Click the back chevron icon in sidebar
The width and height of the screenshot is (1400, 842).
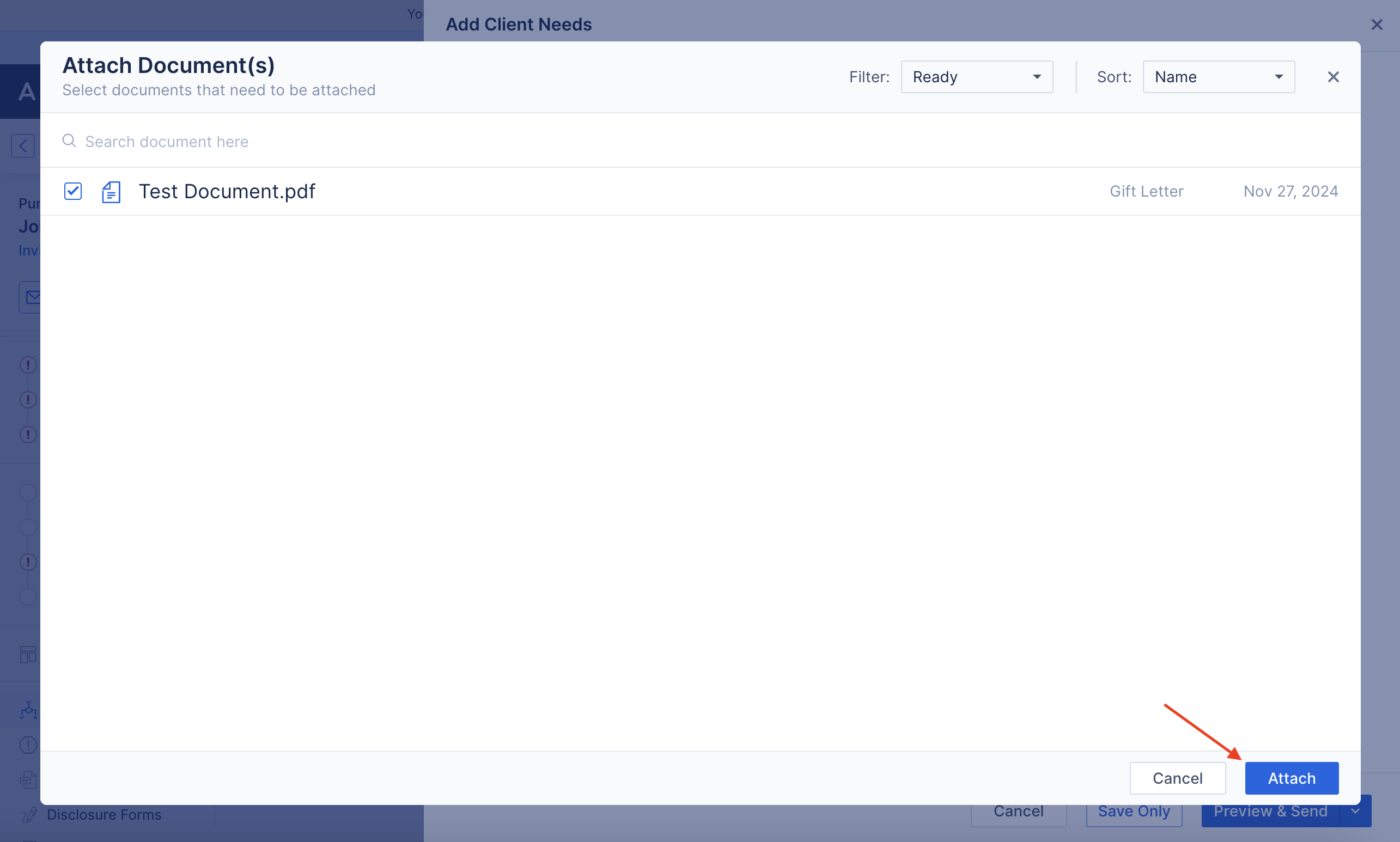[23, 146]
